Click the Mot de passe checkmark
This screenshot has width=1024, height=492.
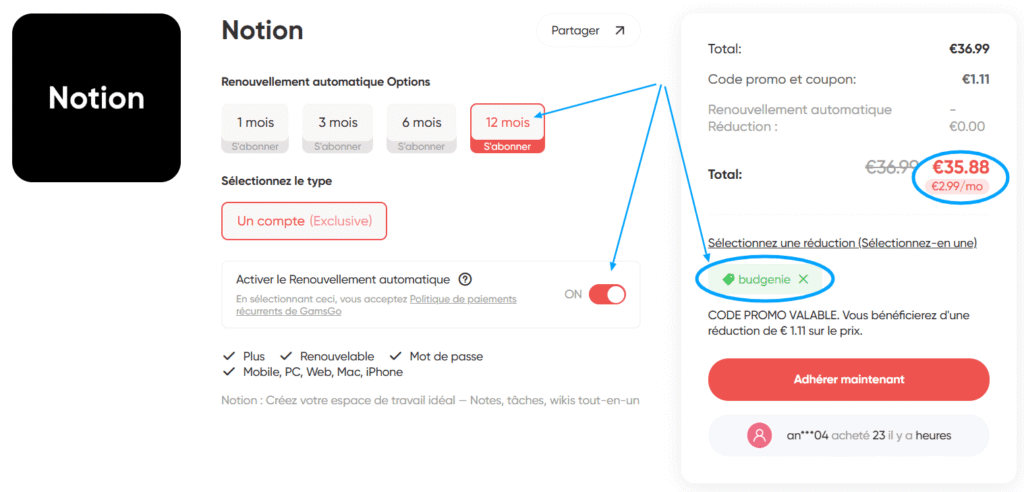[x=396, y=356]
